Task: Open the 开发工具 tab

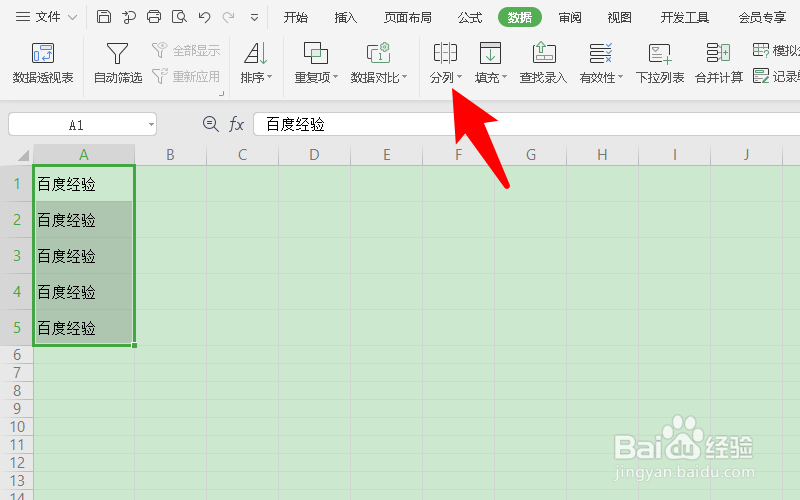Action: 685,18
